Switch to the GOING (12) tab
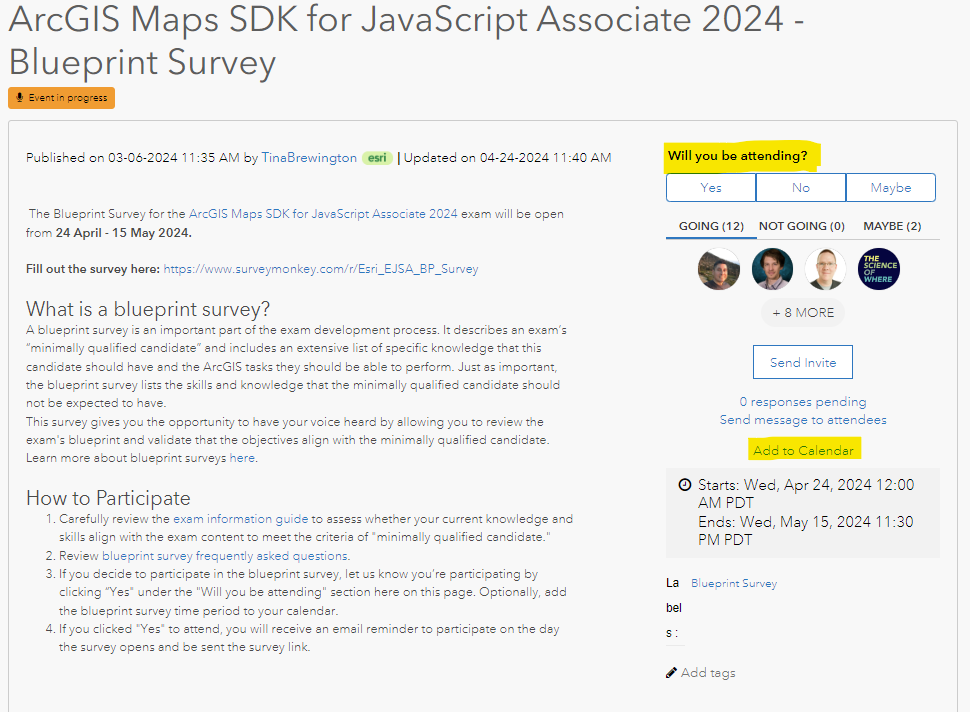 tap(711, 226)
